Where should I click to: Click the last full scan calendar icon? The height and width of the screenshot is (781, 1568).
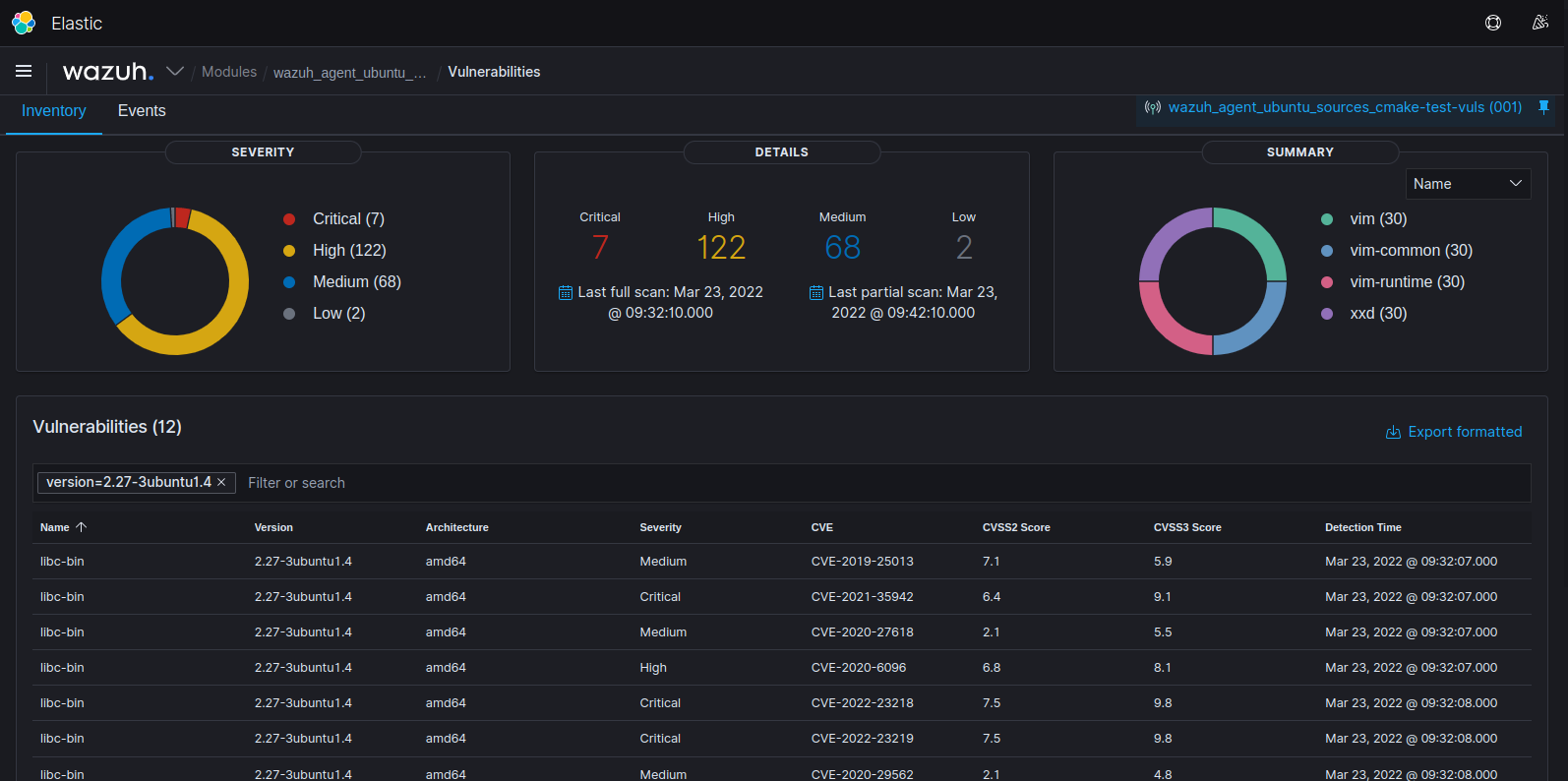tap(566, 292)
